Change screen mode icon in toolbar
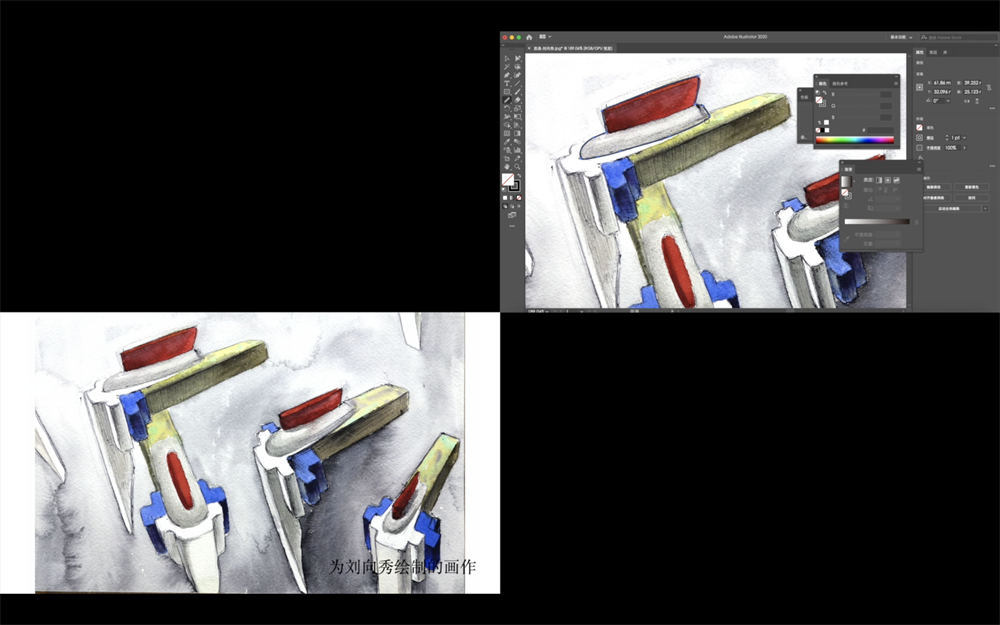 coord(512,214)
